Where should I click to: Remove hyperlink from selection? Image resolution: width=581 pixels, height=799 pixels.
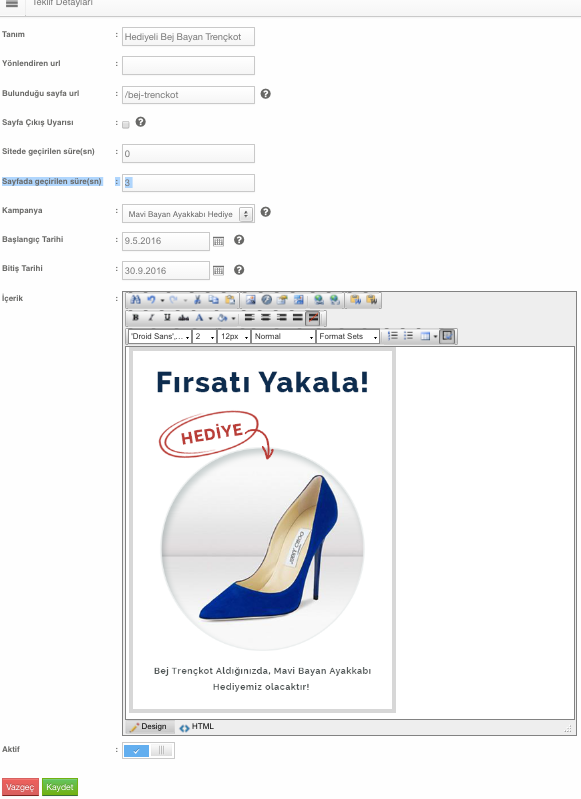click(335, 300)
